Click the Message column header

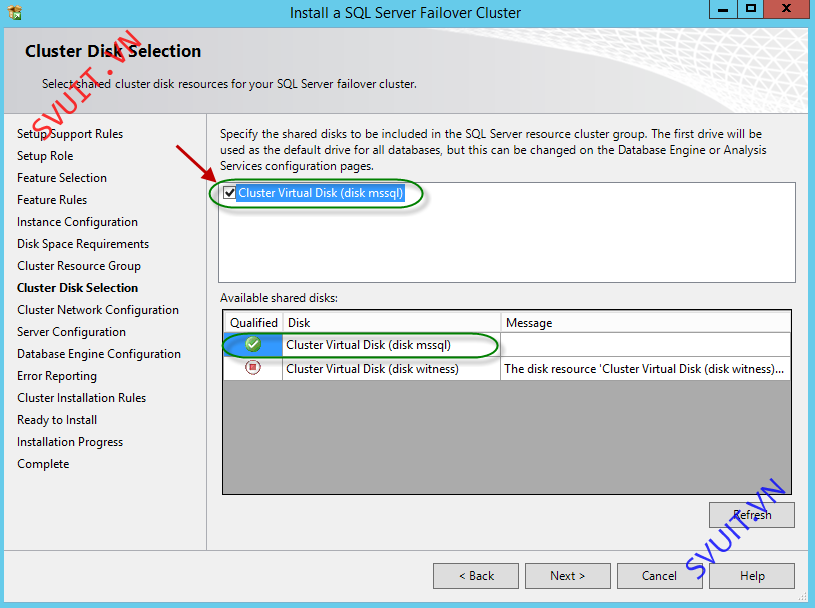(x=646, y=323)
